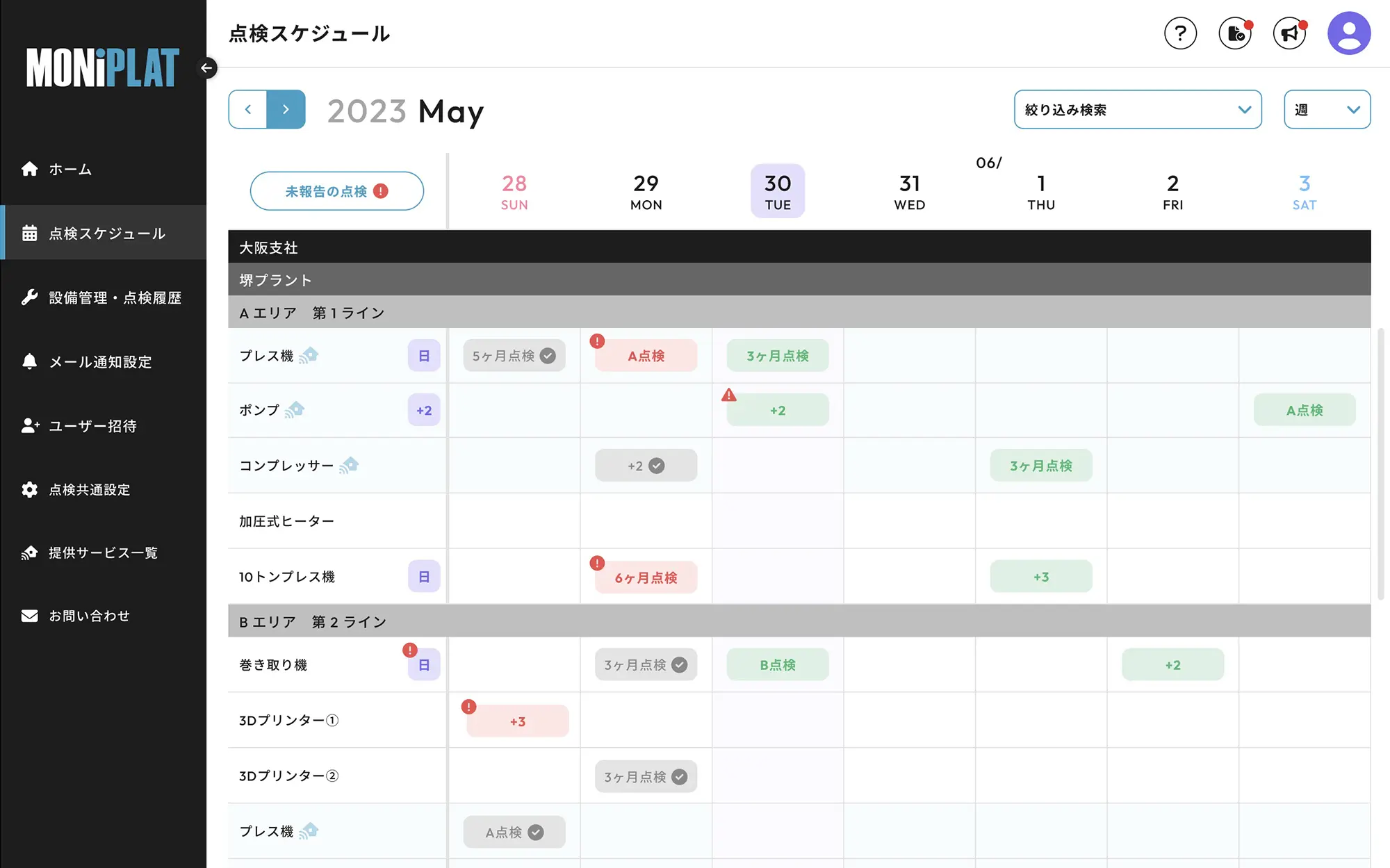Open 点検共通設定 via the gear icon

29,489
